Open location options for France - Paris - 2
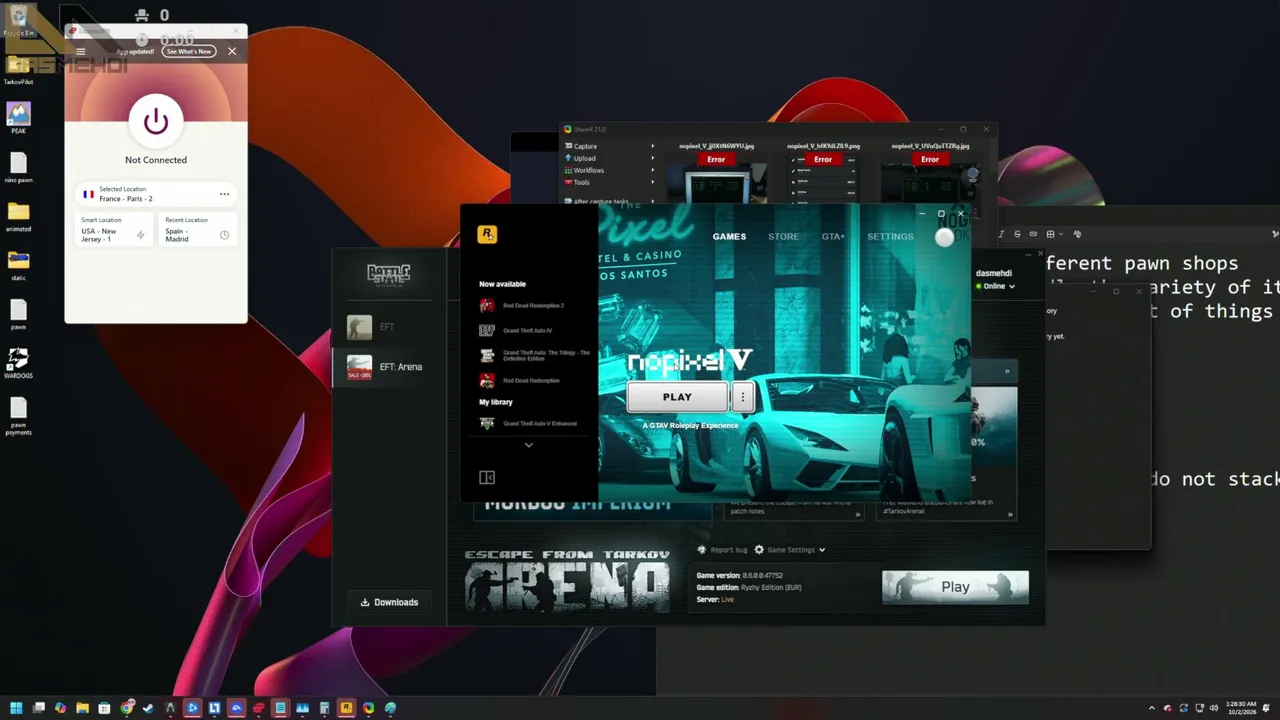1280x720 pixels. click(224, 194)
